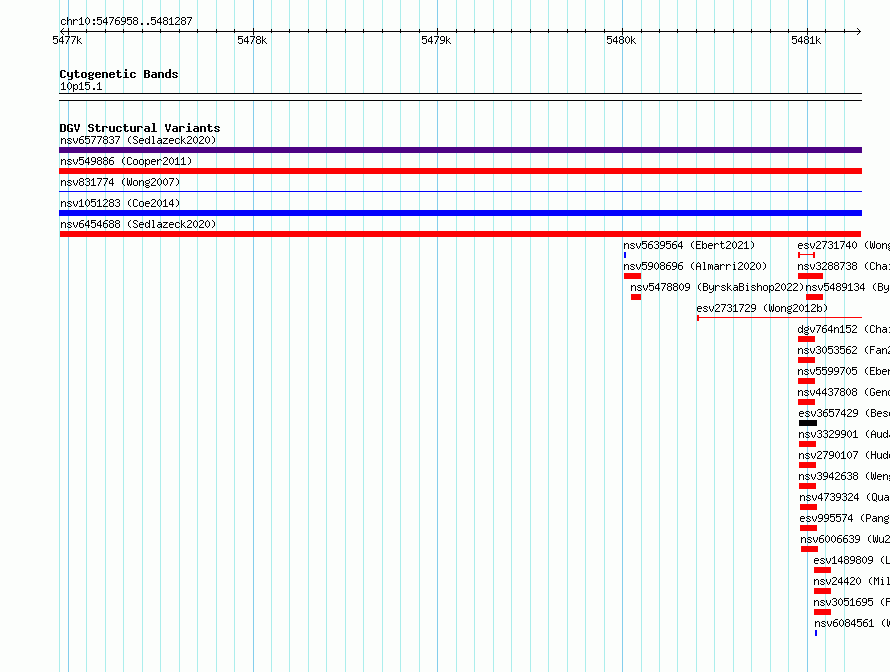Open nsv831774 (Wong2007) label

click(x=120, y=182)
